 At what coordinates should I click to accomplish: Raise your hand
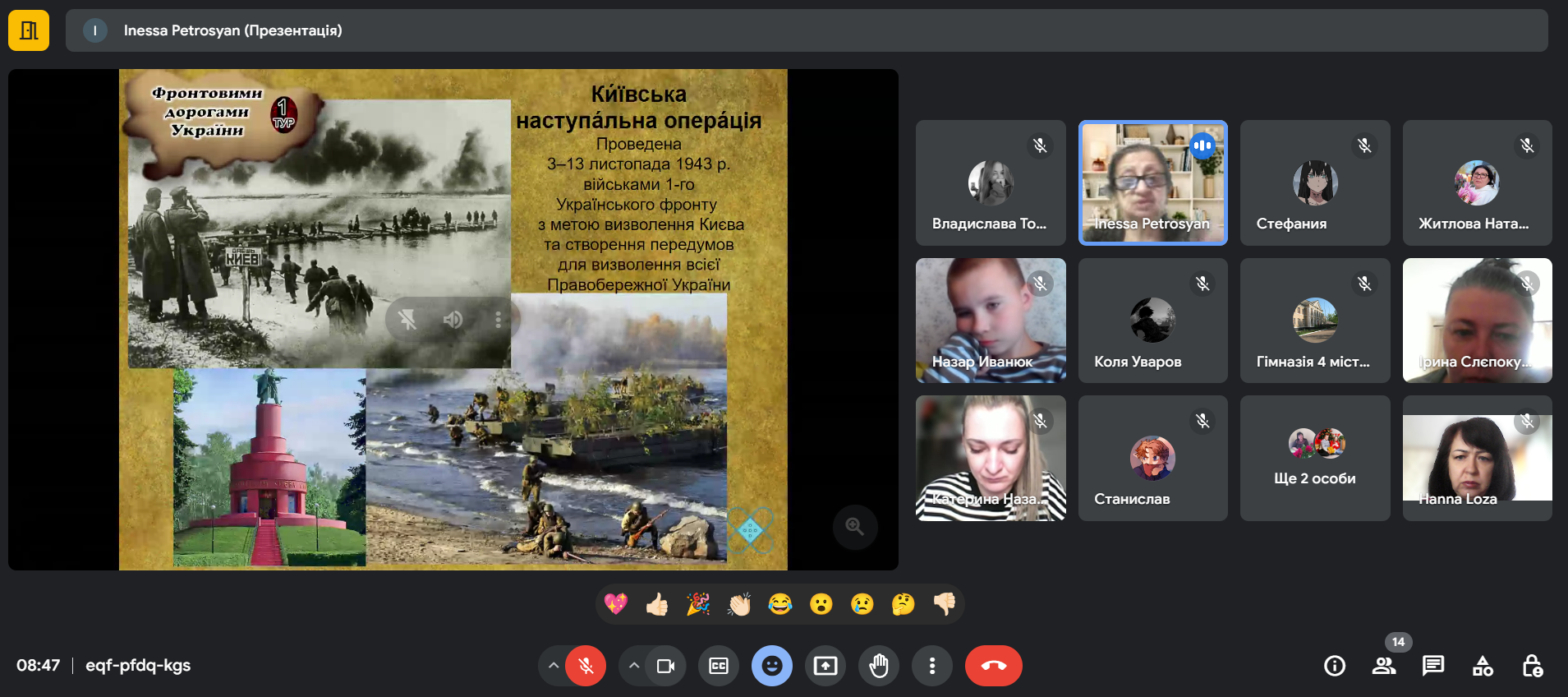tap(879, 666)
